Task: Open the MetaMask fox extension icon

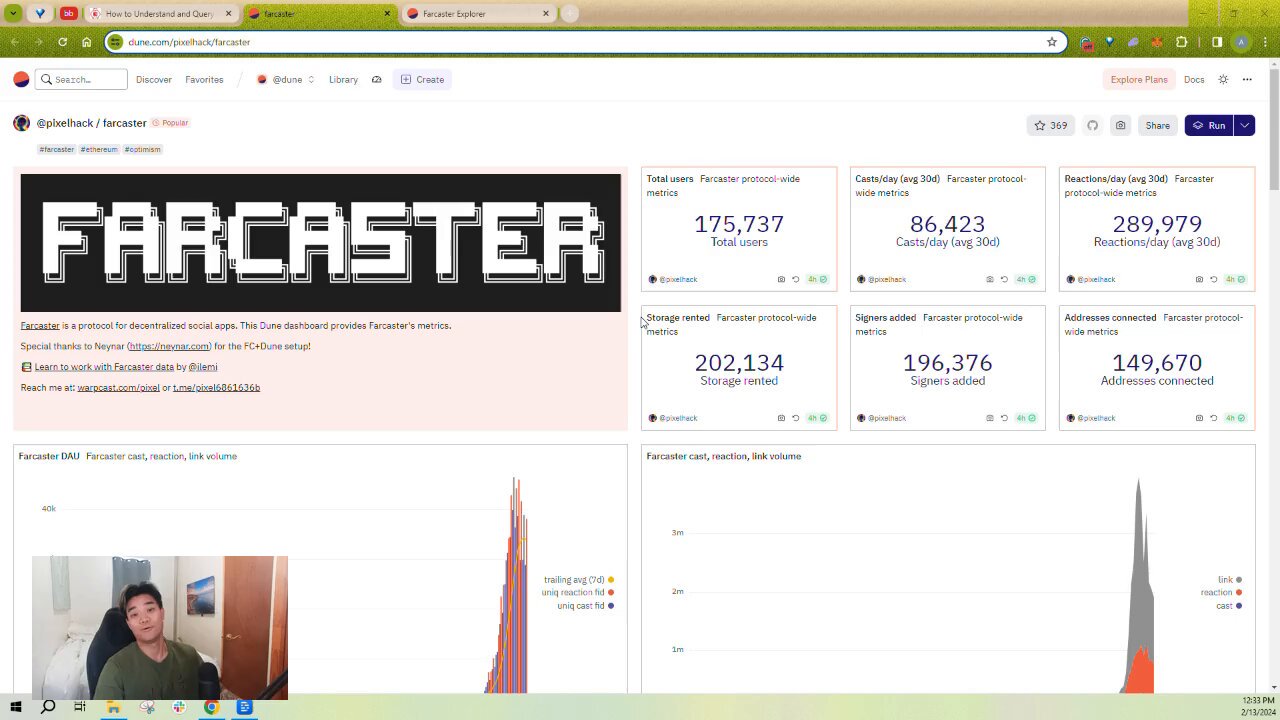Action: coord(1158,42)
